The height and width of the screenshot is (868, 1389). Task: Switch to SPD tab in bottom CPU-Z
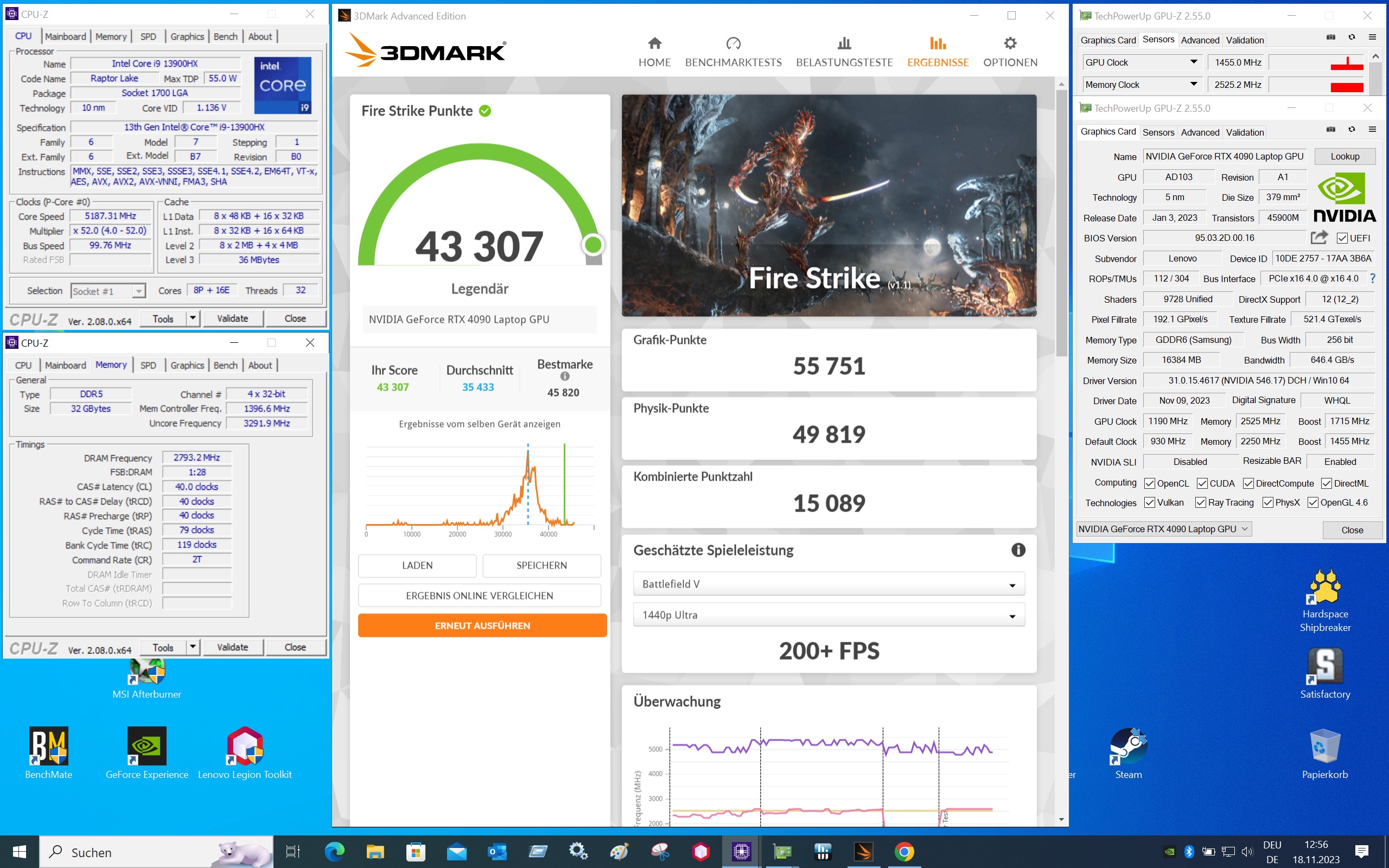(x=148, y=365)
